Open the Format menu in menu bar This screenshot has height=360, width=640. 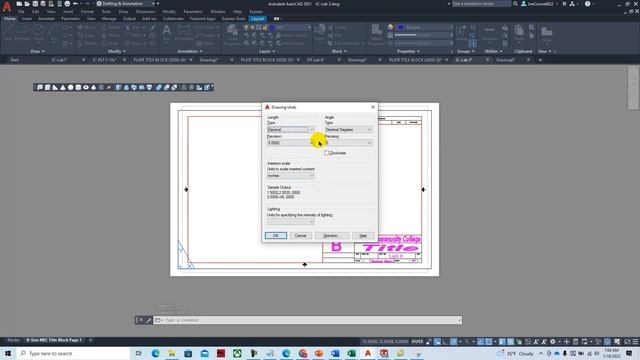[x=87, y=12]
